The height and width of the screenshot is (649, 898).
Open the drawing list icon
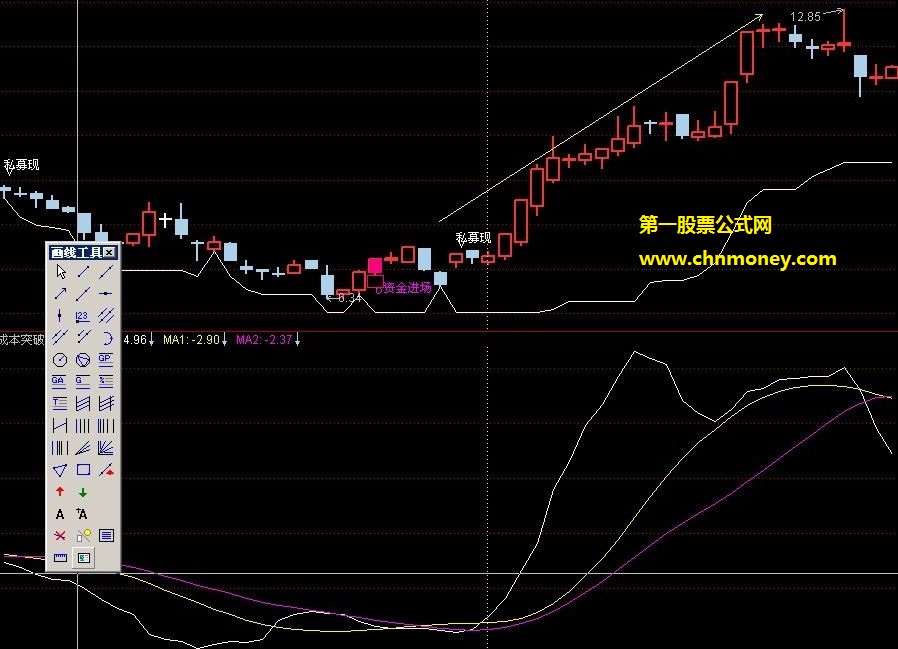point(106,536)
